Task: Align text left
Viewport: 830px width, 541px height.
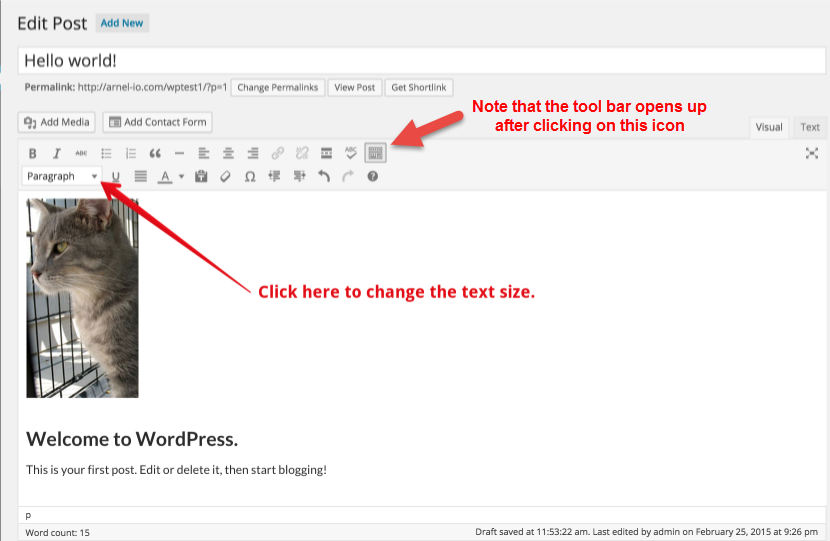Action: click(x=204, y=154)
